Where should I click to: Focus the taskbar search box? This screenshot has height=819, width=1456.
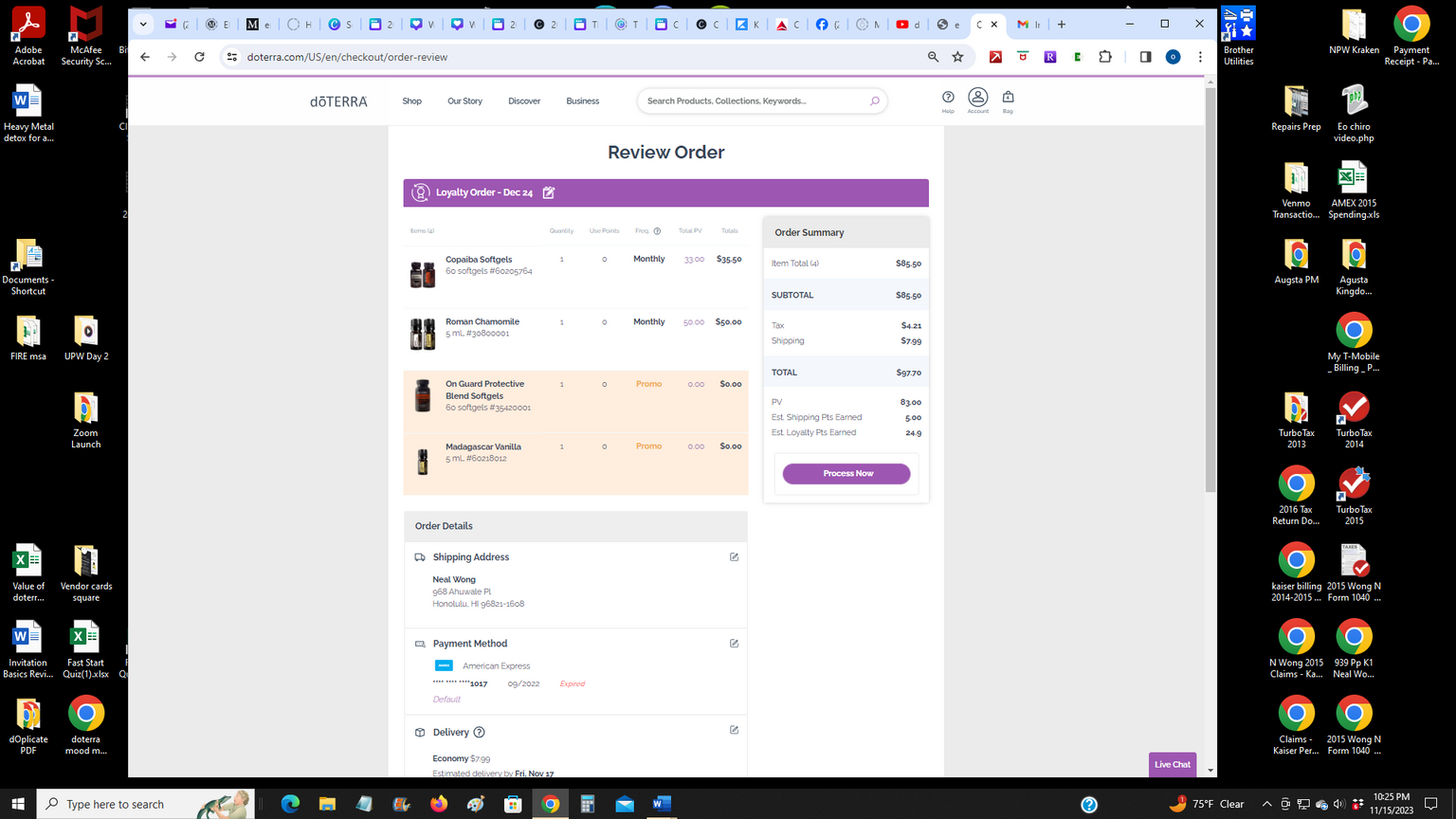click(x=146, y=804)
